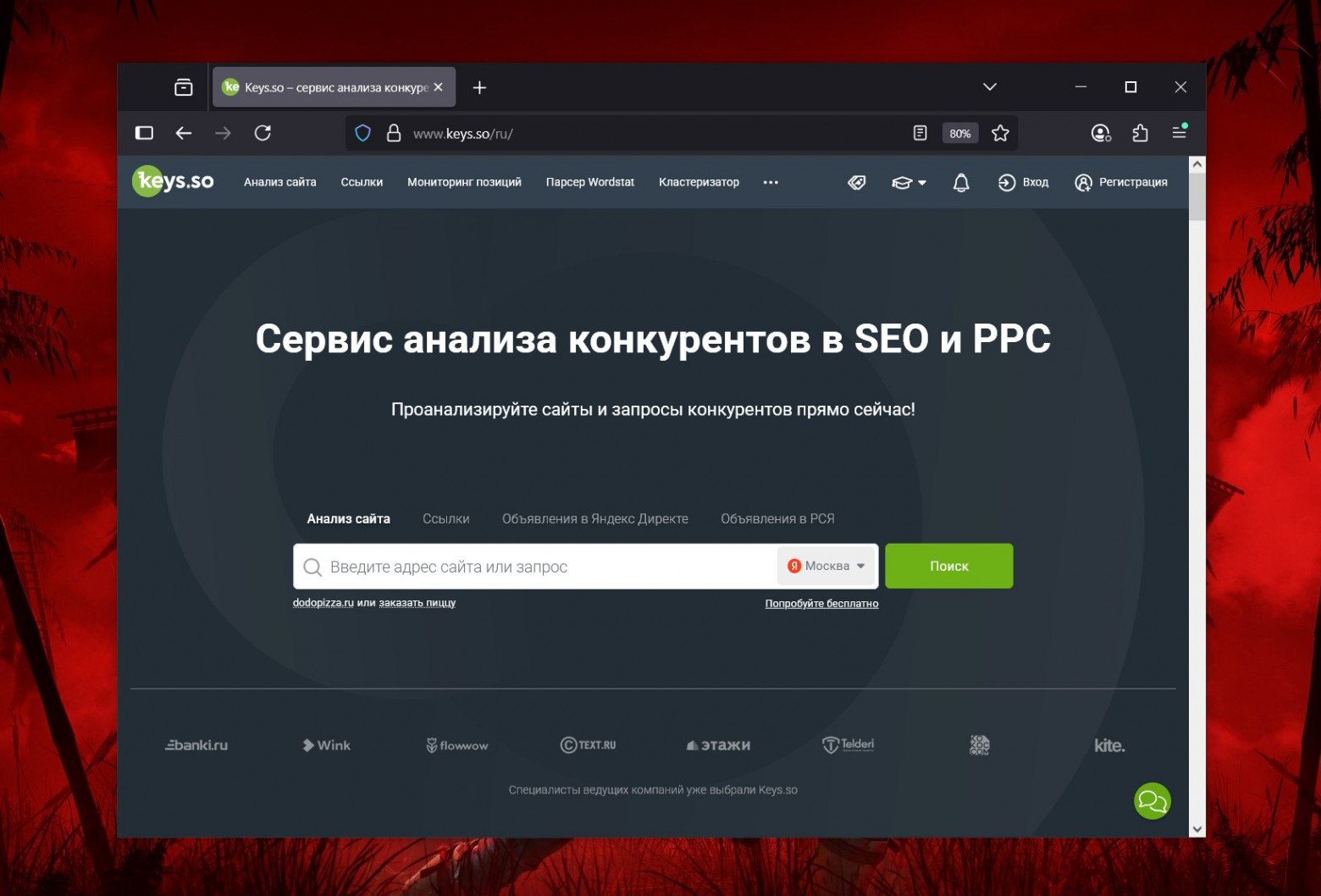Open the keys.so logo homepage

(173, 181)
